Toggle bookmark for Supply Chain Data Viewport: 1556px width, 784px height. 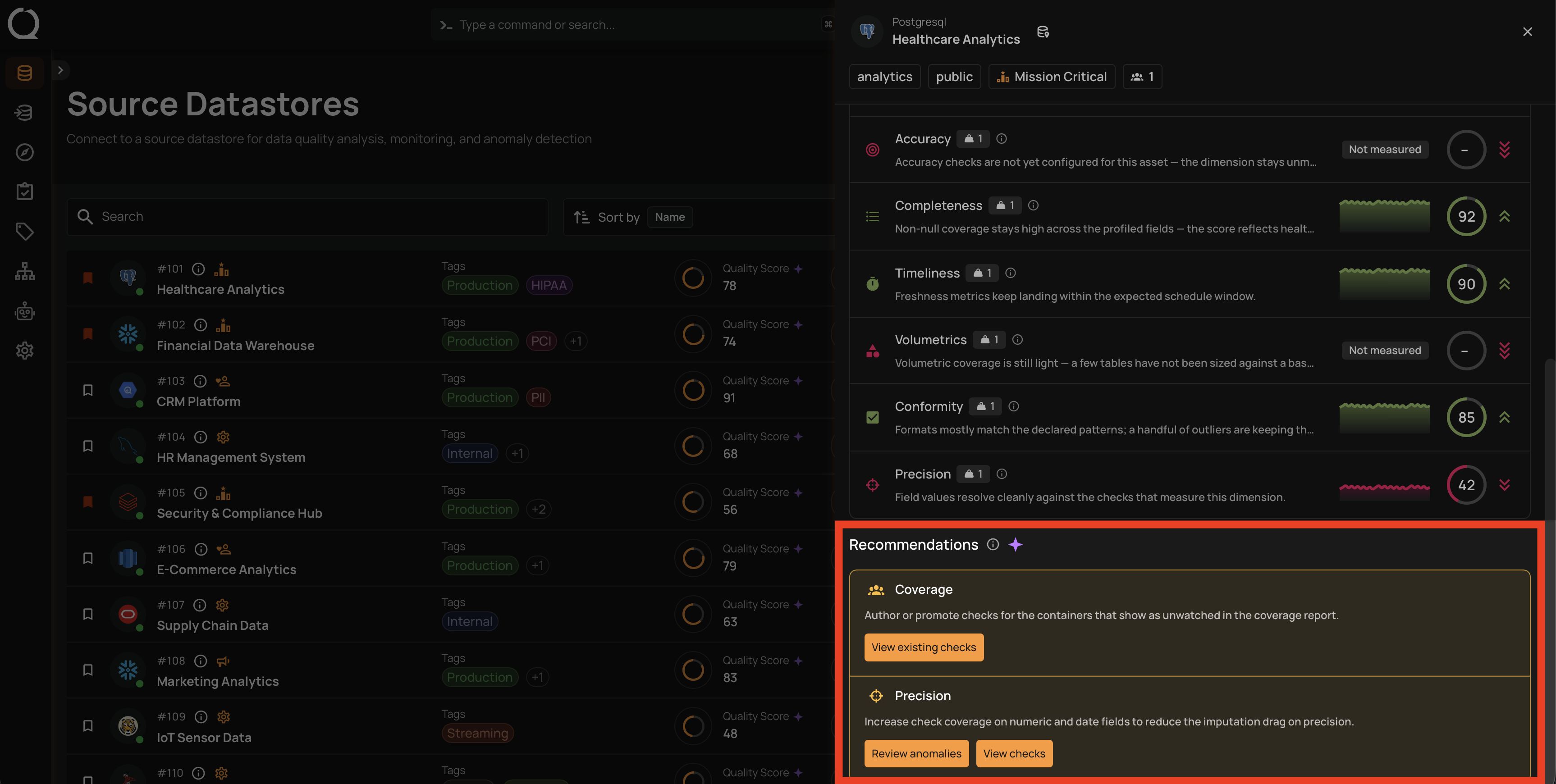coord(87,614)
